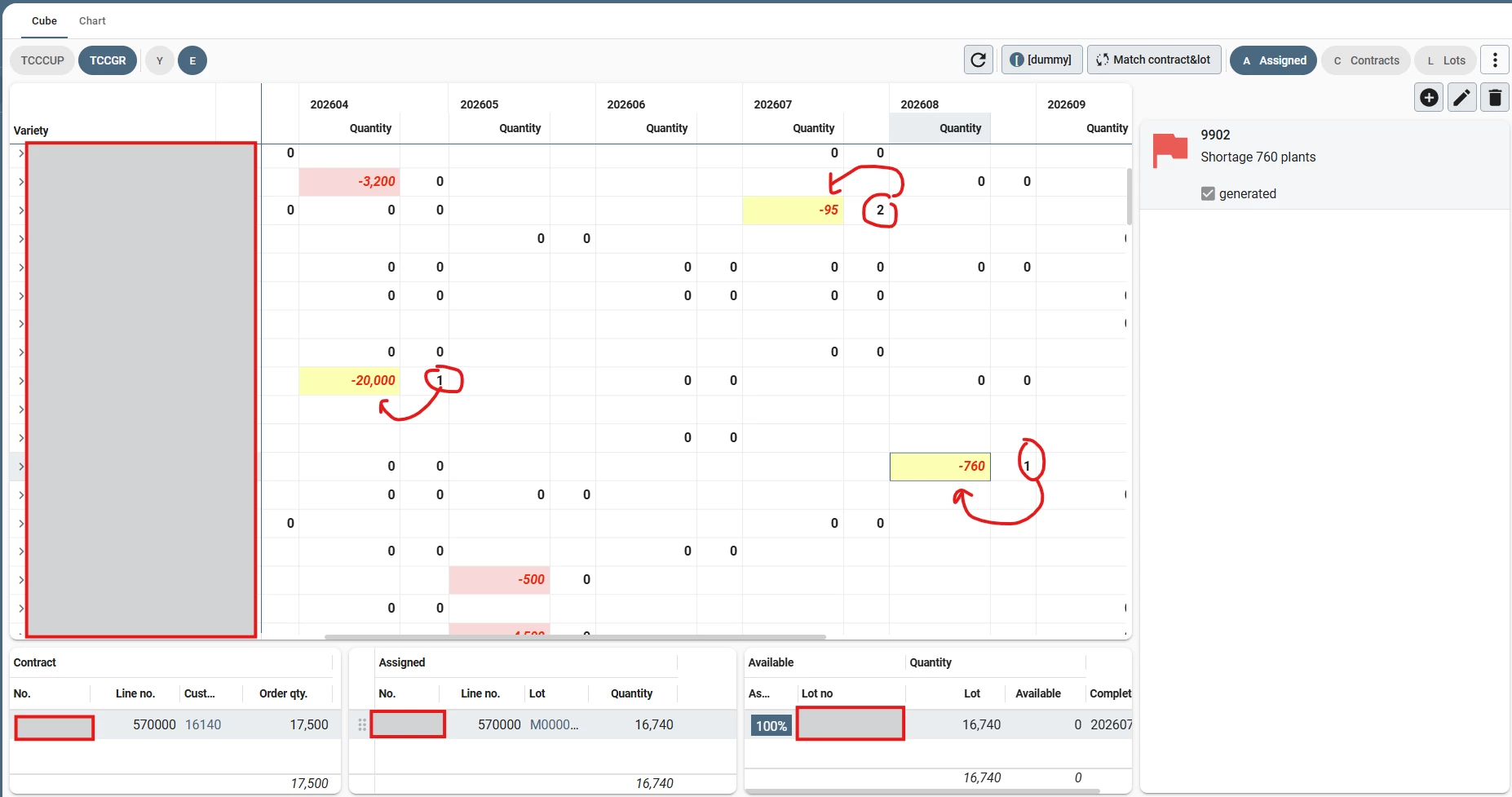Click the 202607 column header
Image resolution: width=1512 pixels, height=797 pixels.
click(773, 104)
